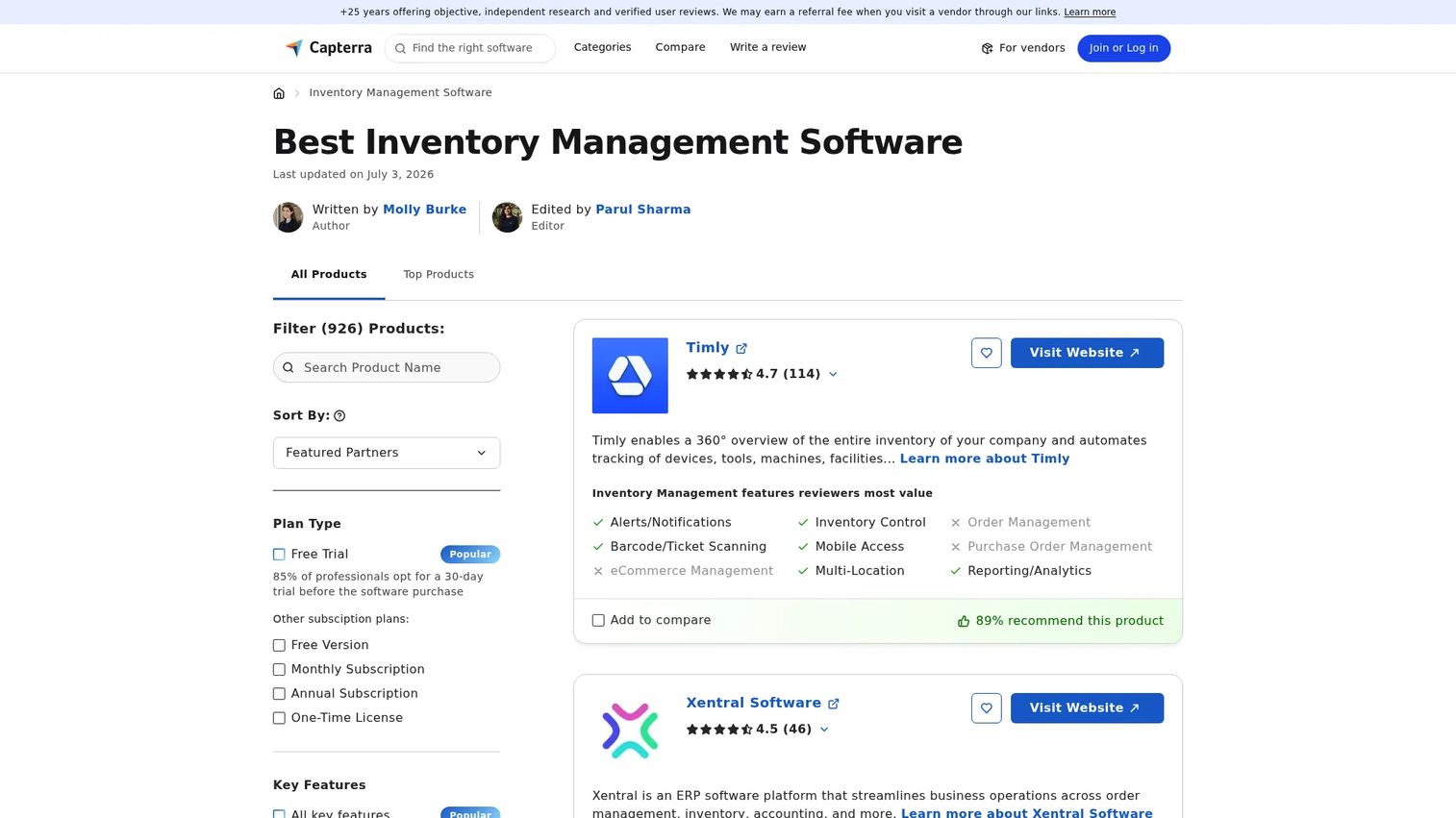Open Timly external link icon
This screenshot has height=818, width=1456.
[741, 349]
